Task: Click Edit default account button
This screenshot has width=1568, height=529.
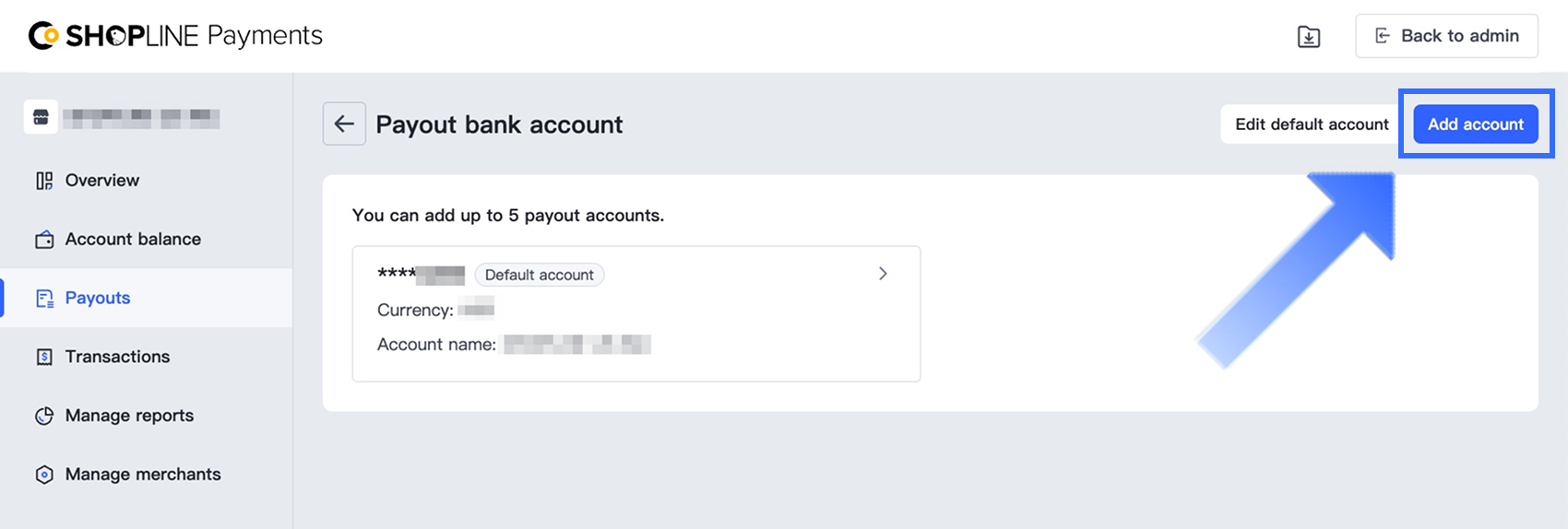Action: 1312,124
